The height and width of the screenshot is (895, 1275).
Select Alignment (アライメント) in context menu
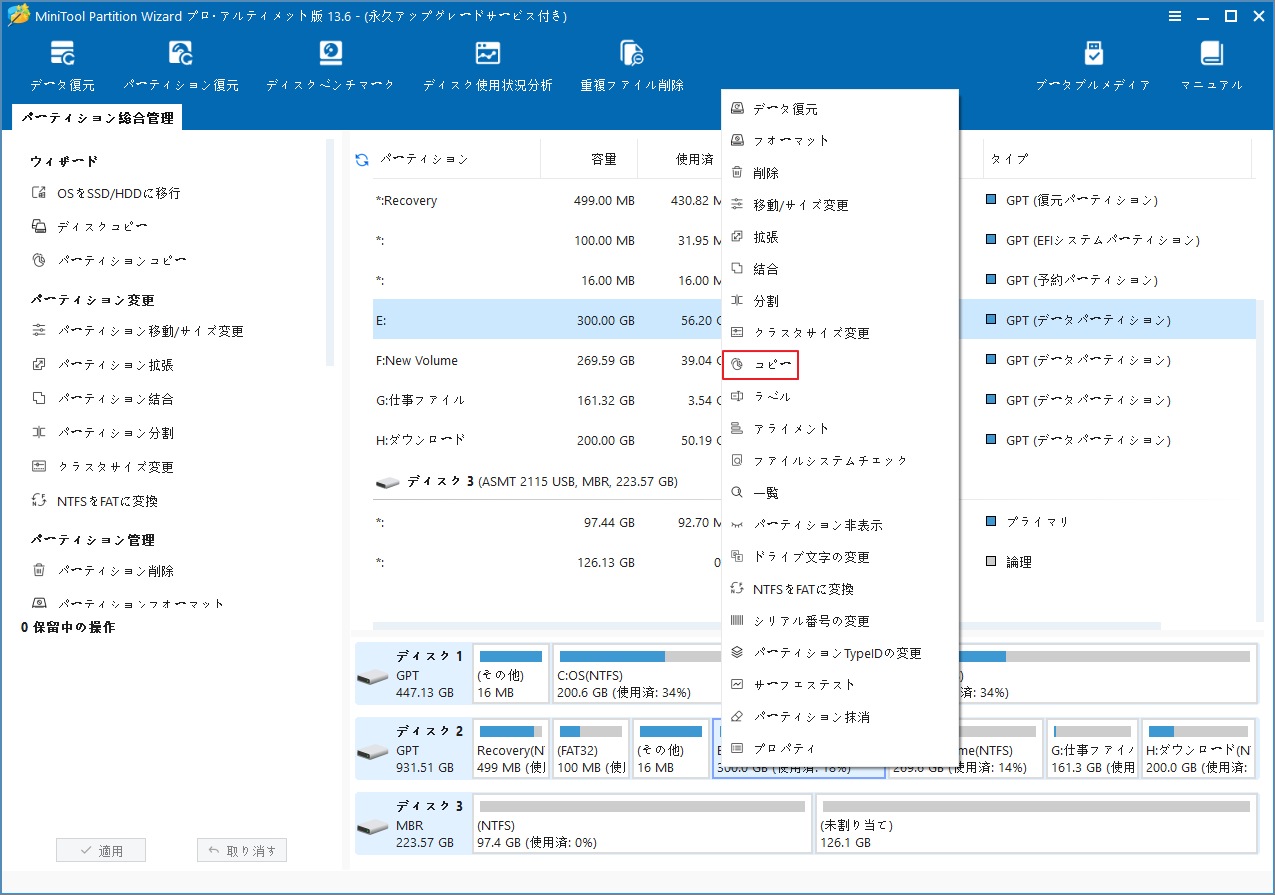(x=840, y=429)
